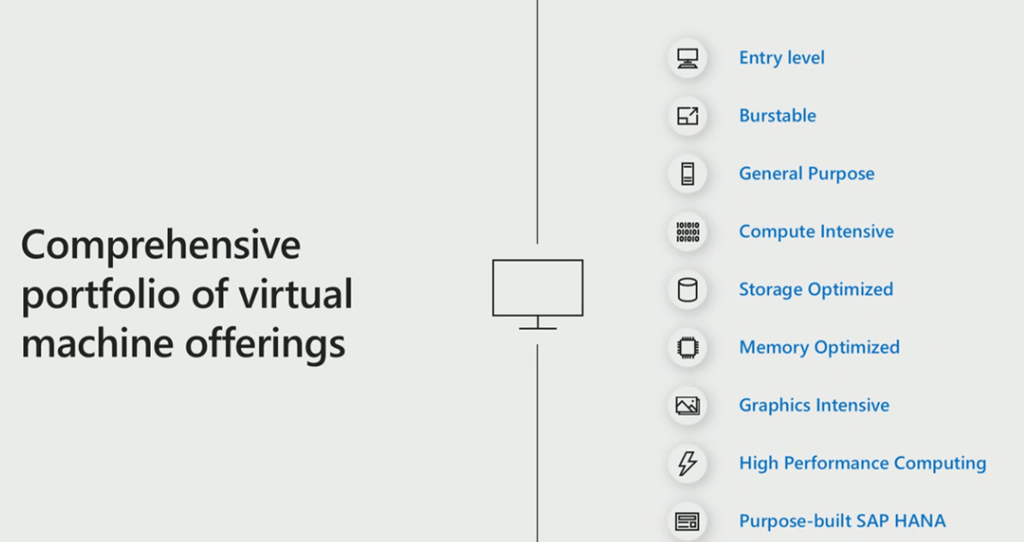The image size is (1024, 542).
Task: Click the Burstable expand-arrow icon
Action: click(x=687, y=116)
